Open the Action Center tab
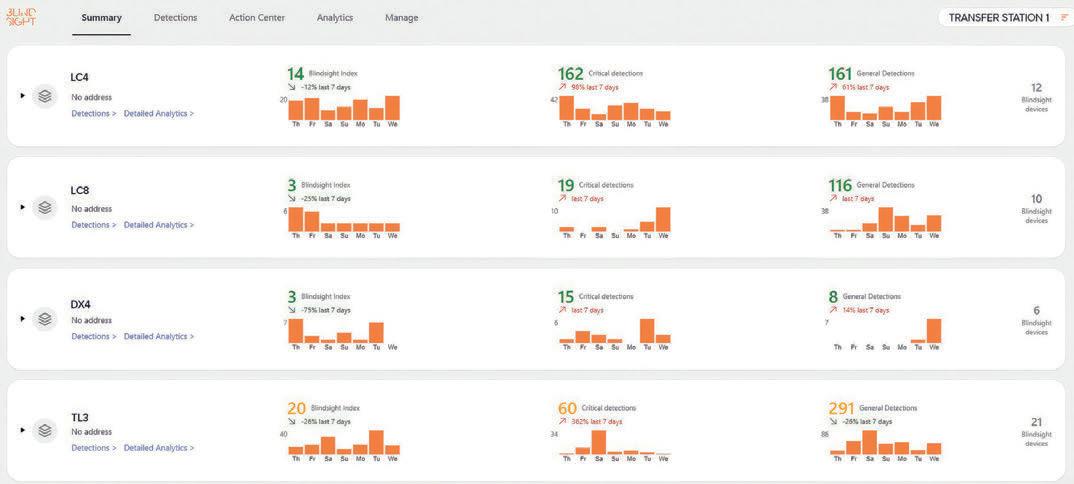Image resolution: width=1074 pixels, height=484 pixels. tap(257, 18)
